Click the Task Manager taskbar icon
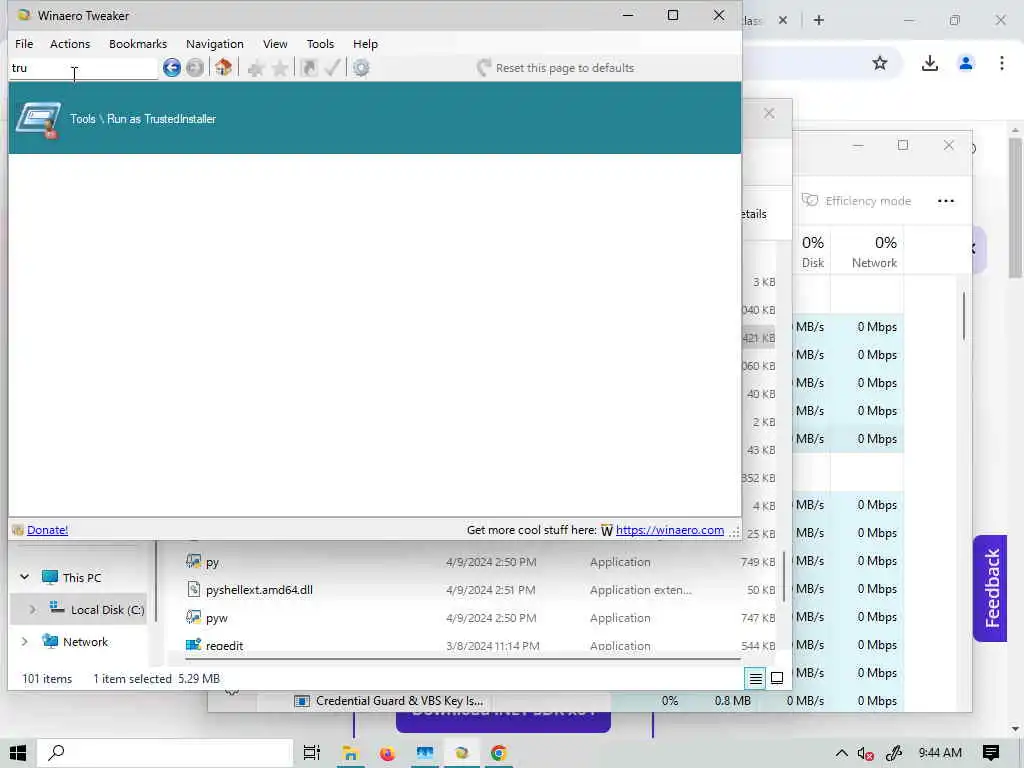This screenshot has height=768, width=1024. click(x=424, y=753)
